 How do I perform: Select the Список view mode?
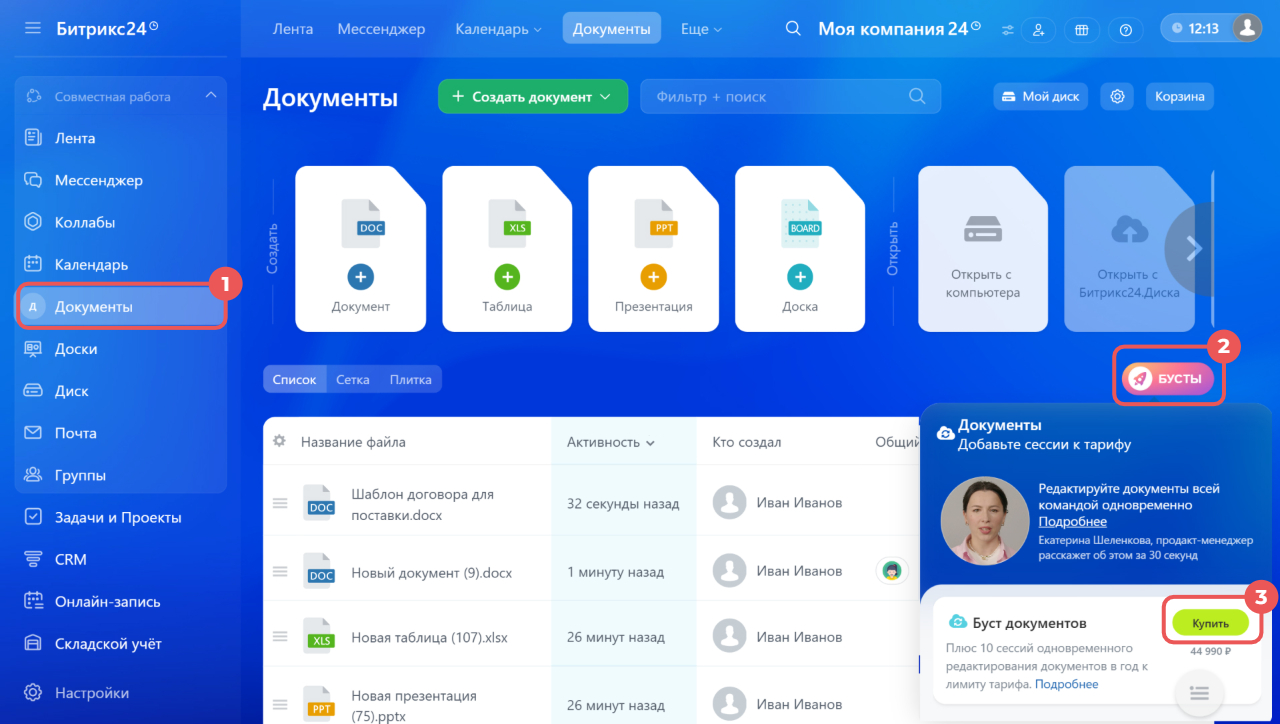coord(294,380)
